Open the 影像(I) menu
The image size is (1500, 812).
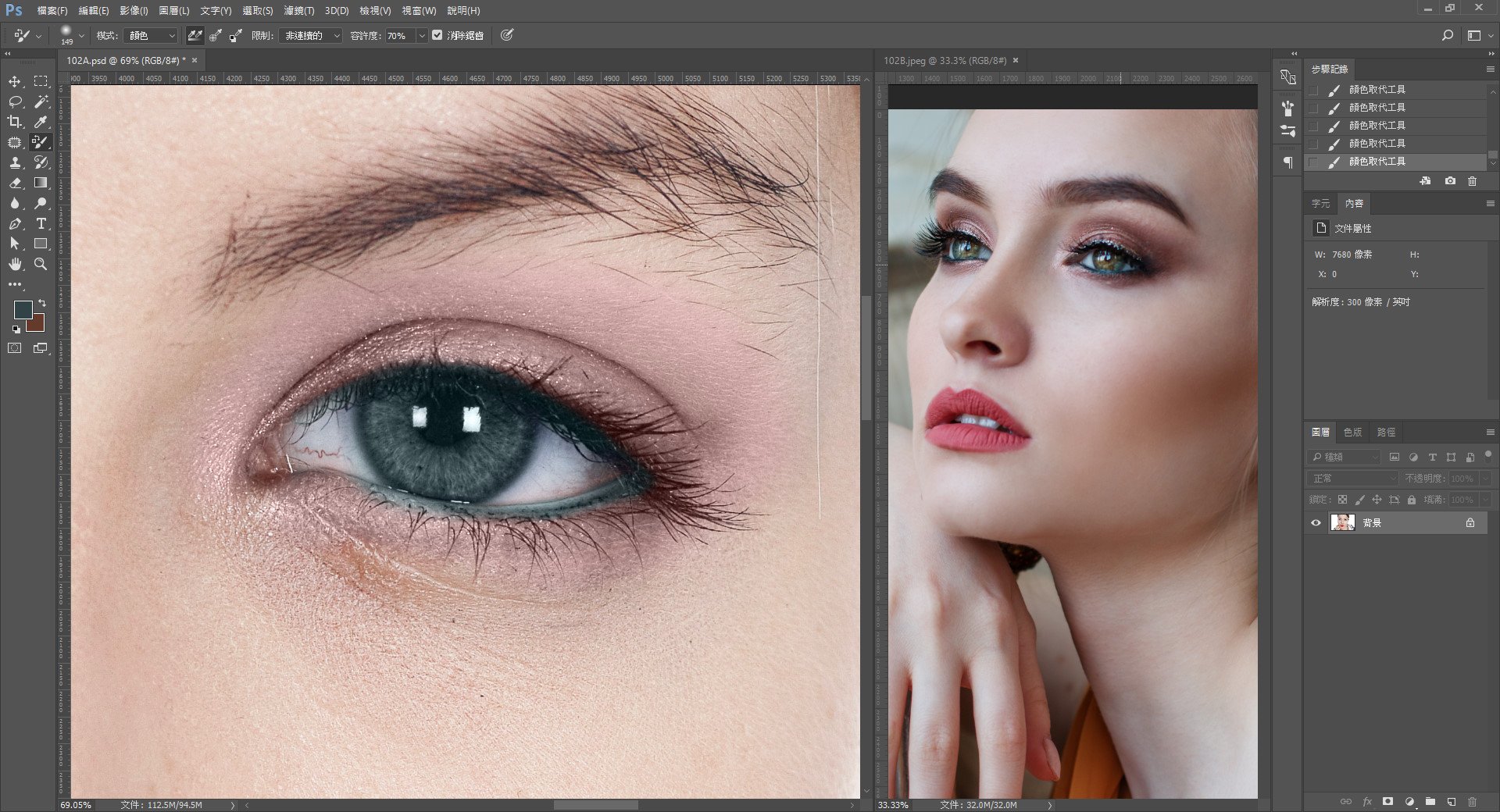134,11
